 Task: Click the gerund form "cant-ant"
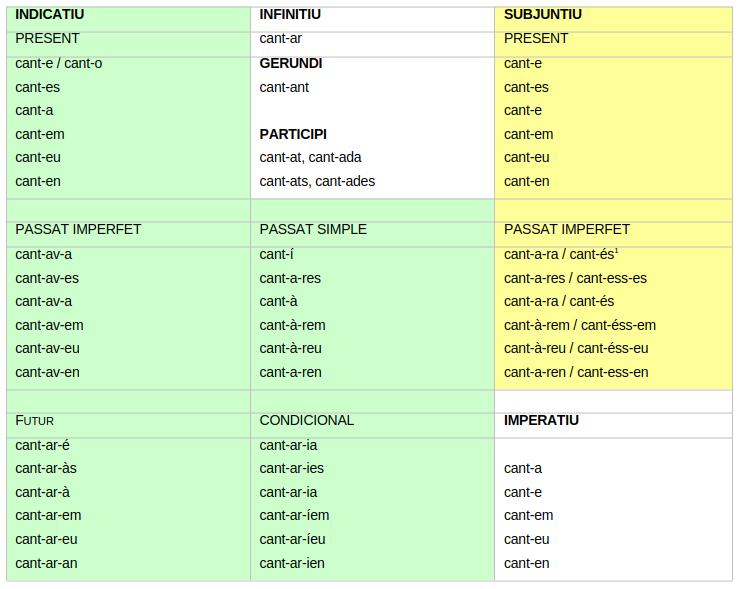tap(284, 87)
